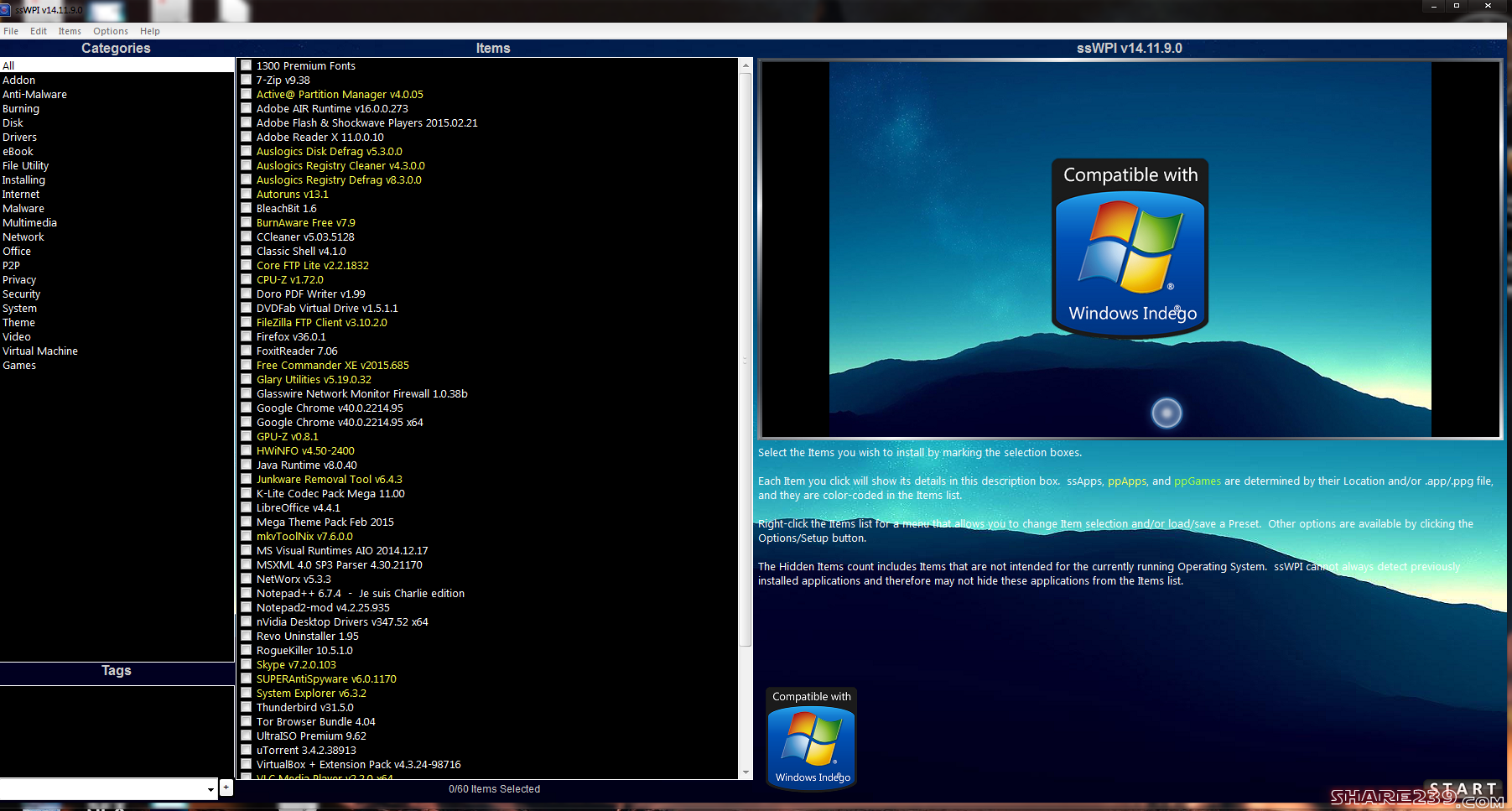This screenshot has width=1512, height=811.
Task: Tick the 1300 Premium Fonts checkbox
Action: (247, 65)
